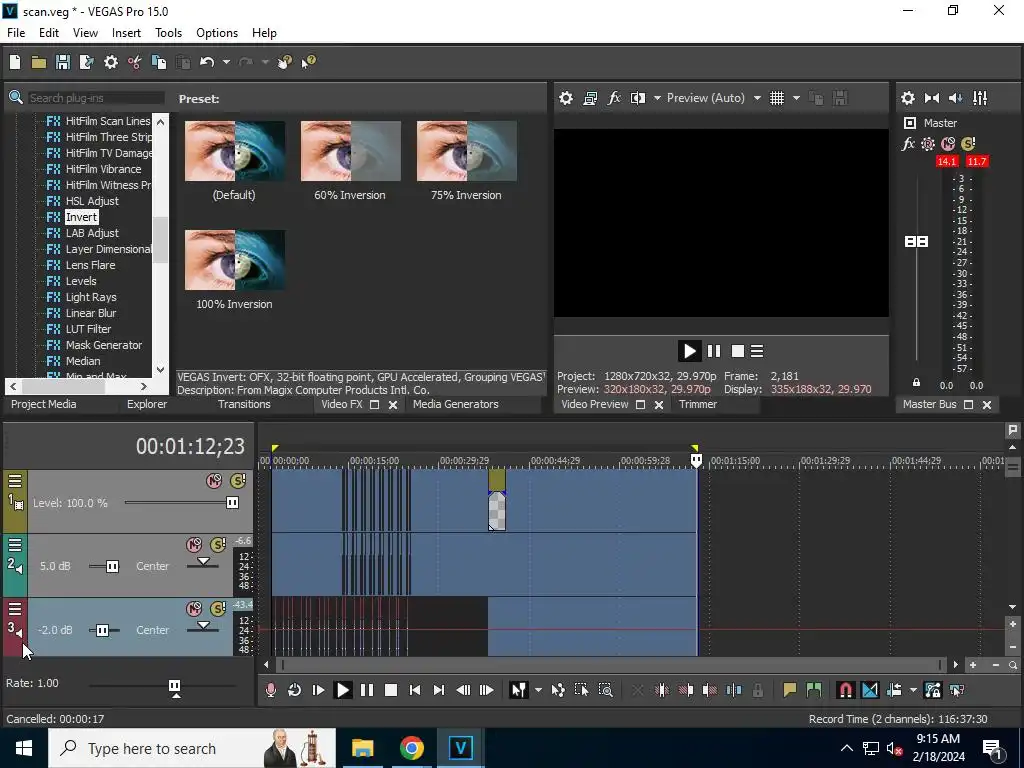
Task: Mute audio track 3
Action: click(x=195, y=609)
